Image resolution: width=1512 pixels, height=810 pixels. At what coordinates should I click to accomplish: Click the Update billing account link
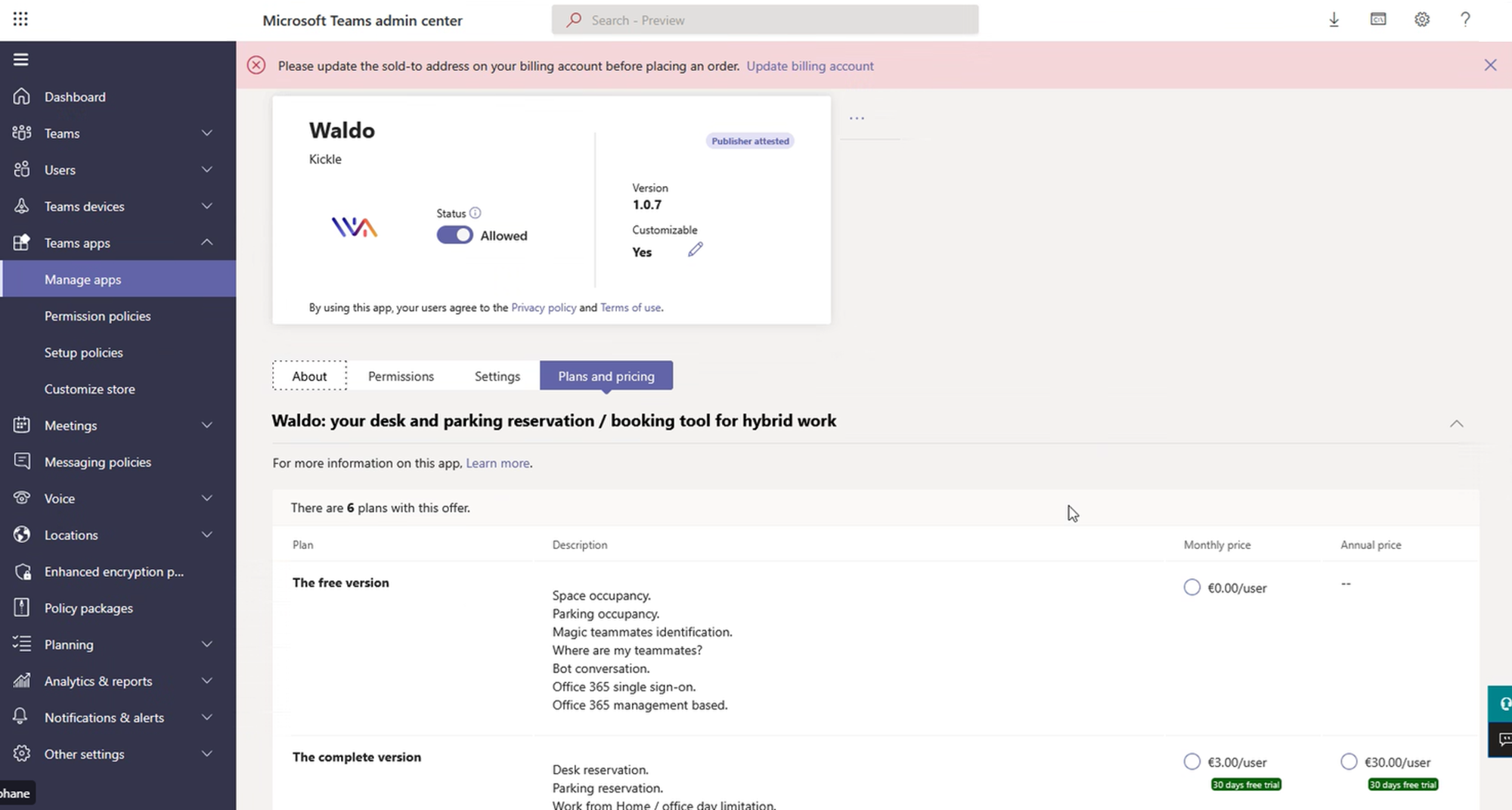point(810,66)
